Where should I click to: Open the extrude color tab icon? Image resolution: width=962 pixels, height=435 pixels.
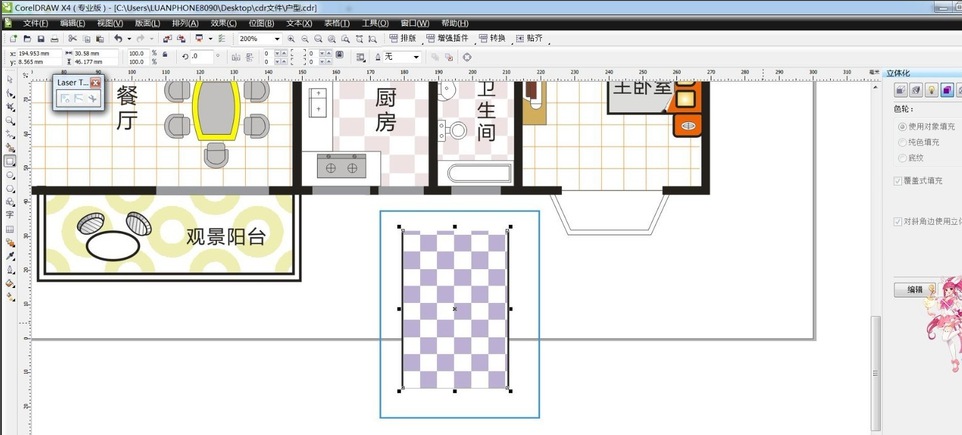[x=948, y=90]
